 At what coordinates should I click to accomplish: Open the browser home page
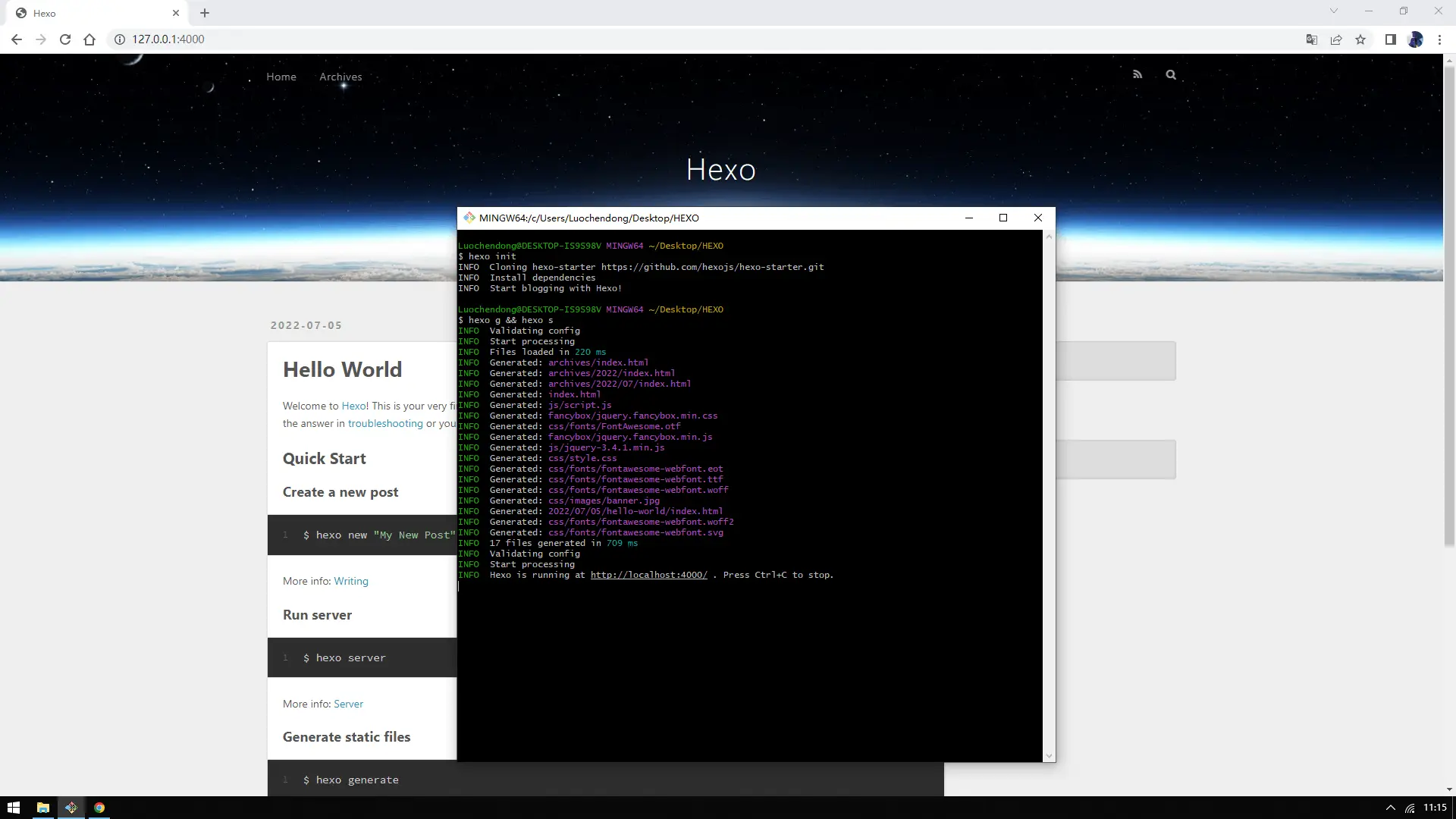pyautogui.click(x=89, y=39)
